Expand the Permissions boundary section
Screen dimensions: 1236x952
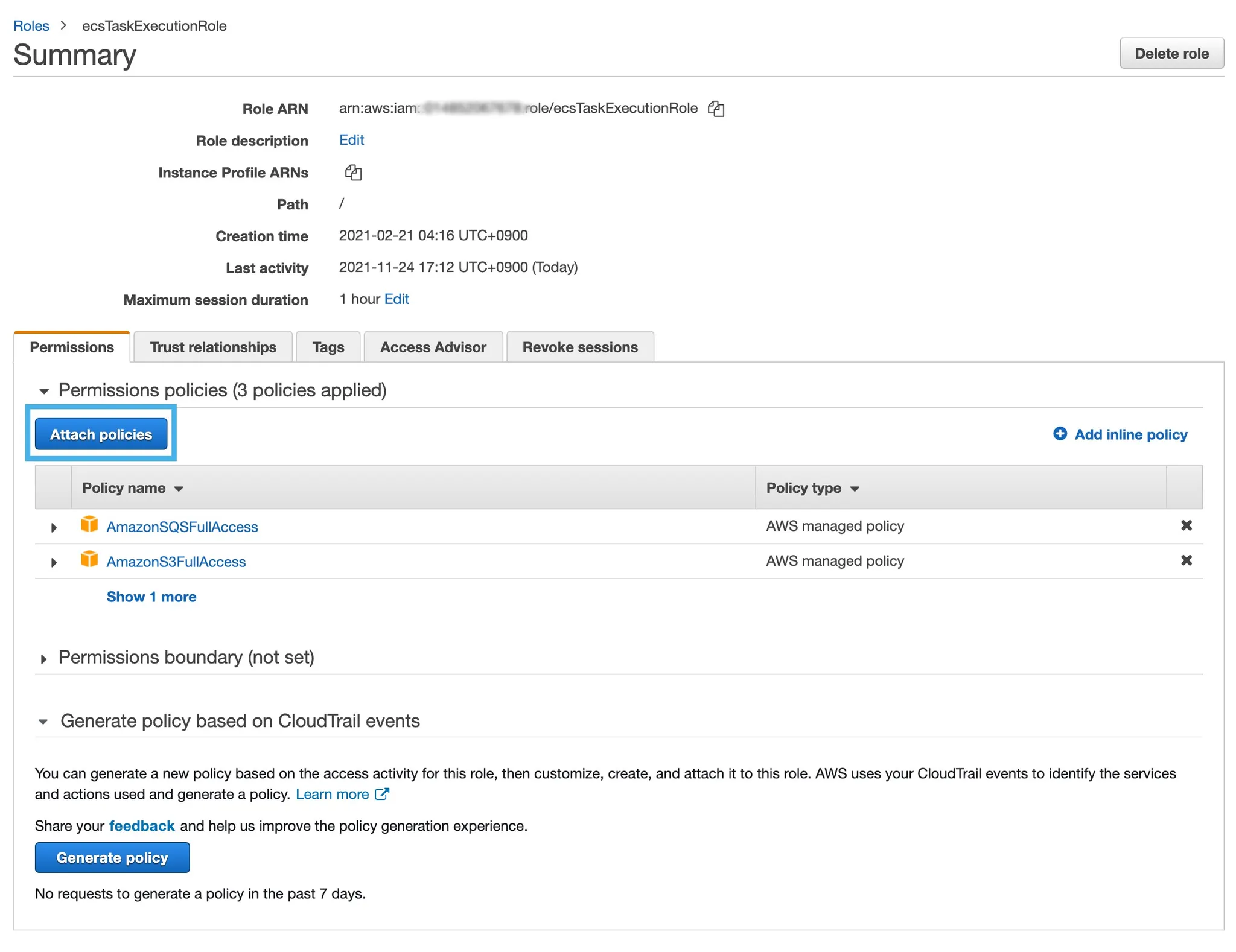(43, 659)
